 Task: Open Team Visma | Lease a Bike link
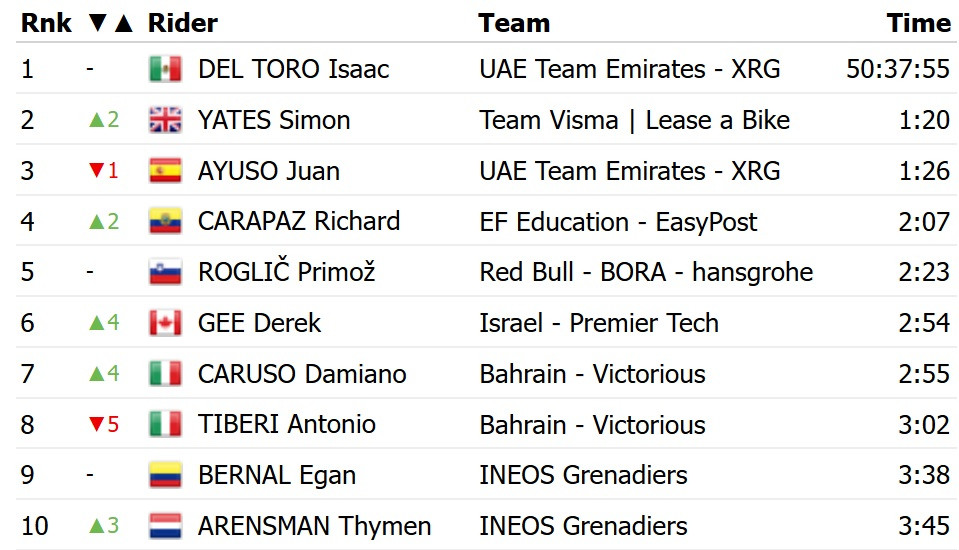tap(635, 120)
